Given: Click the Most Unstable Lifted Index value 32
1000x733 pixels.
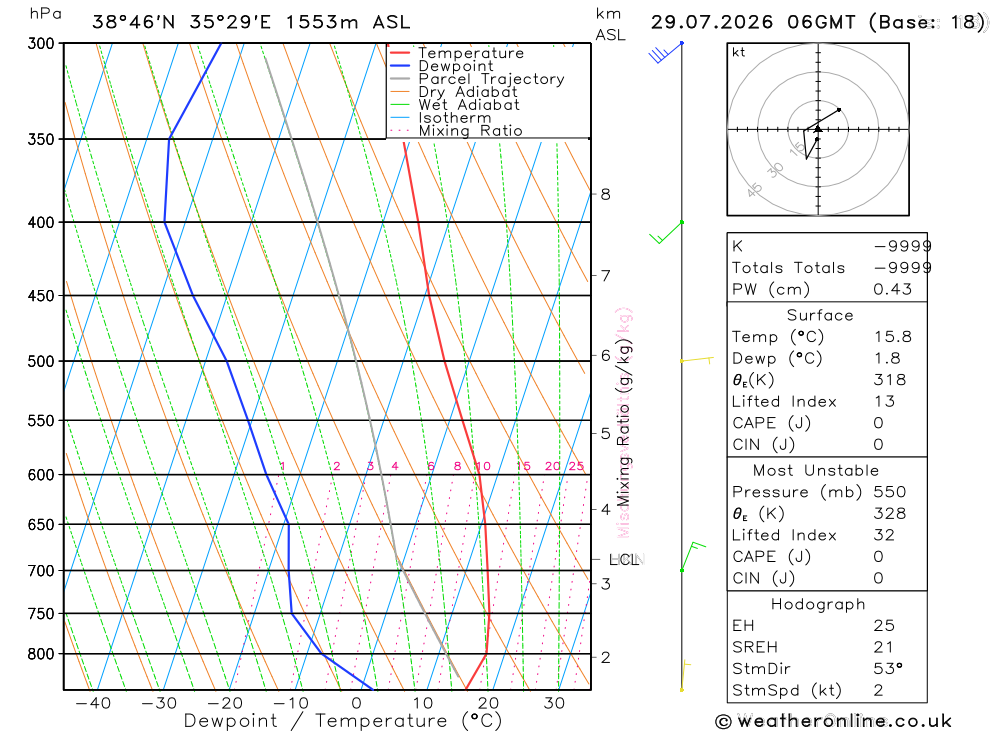Looking at the screenshot, I should [x=884, y=535].
